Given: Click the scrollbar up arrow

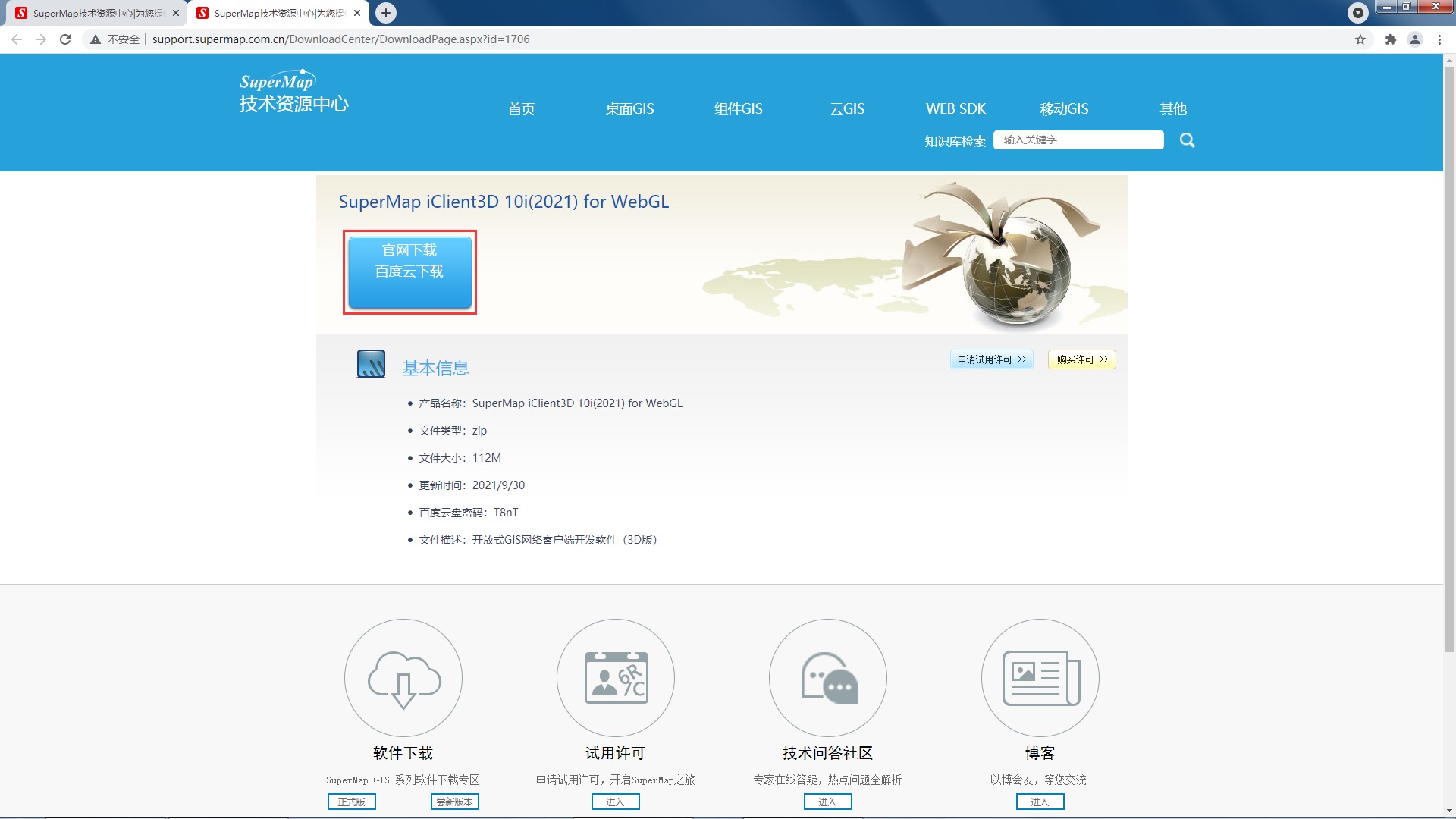Looking at the screenshot, I should click(1449, 60).
